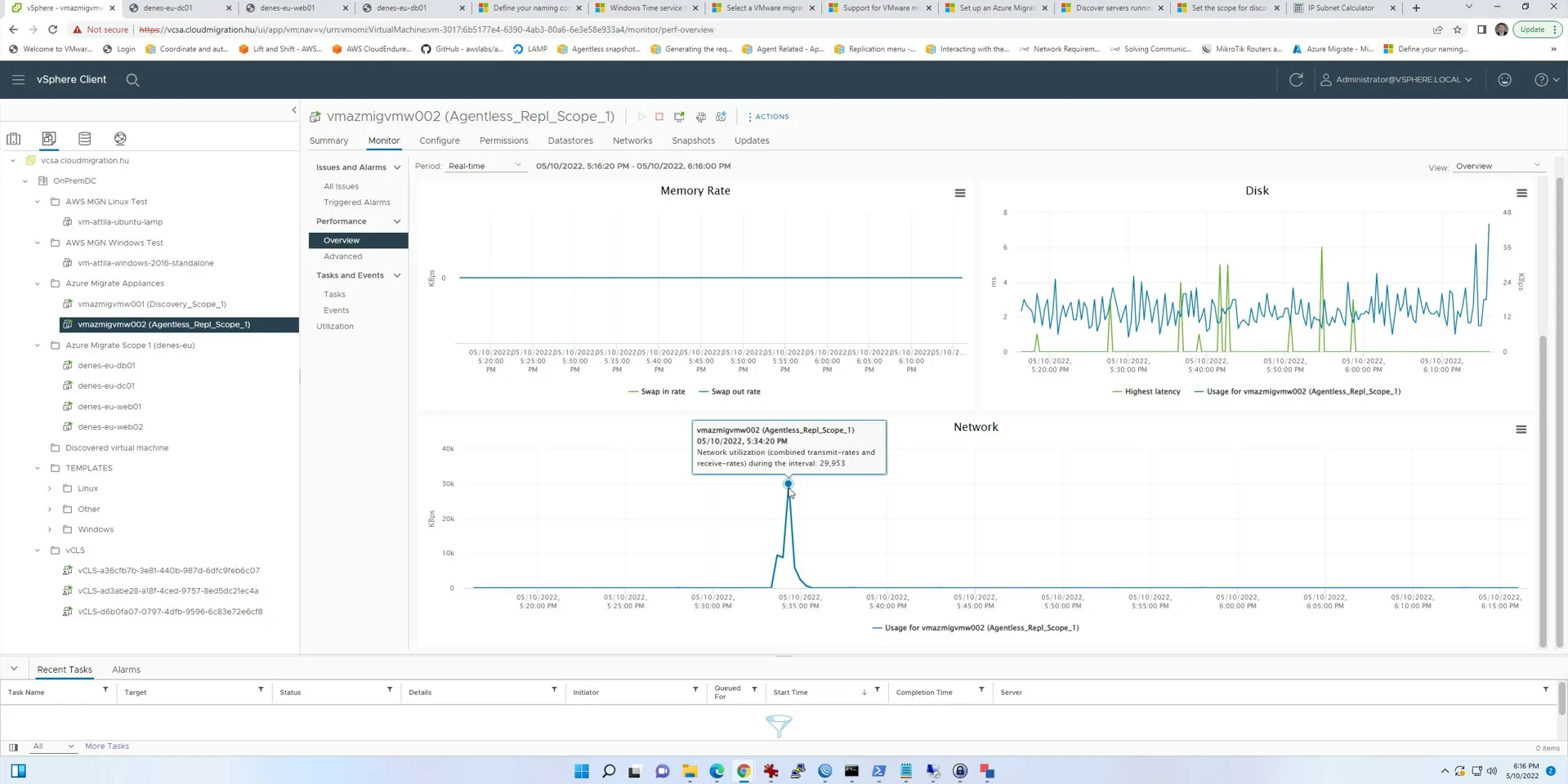The image size is (1568, 784).
Task: Switch to Storage inventory view
Action: [85, 139]
